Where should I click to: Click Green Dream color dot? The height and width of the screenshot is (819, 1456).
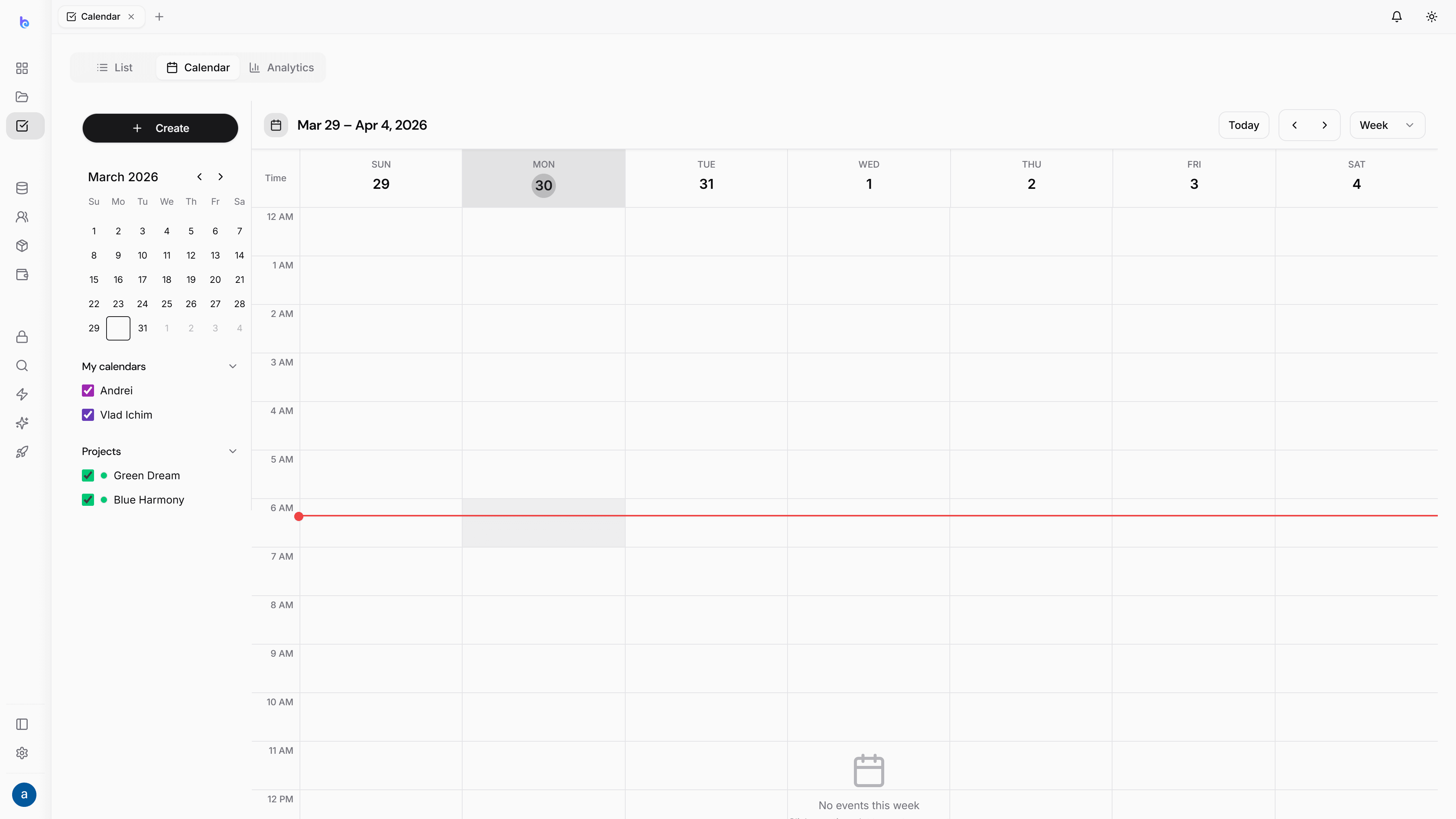(x=104, y=475)
